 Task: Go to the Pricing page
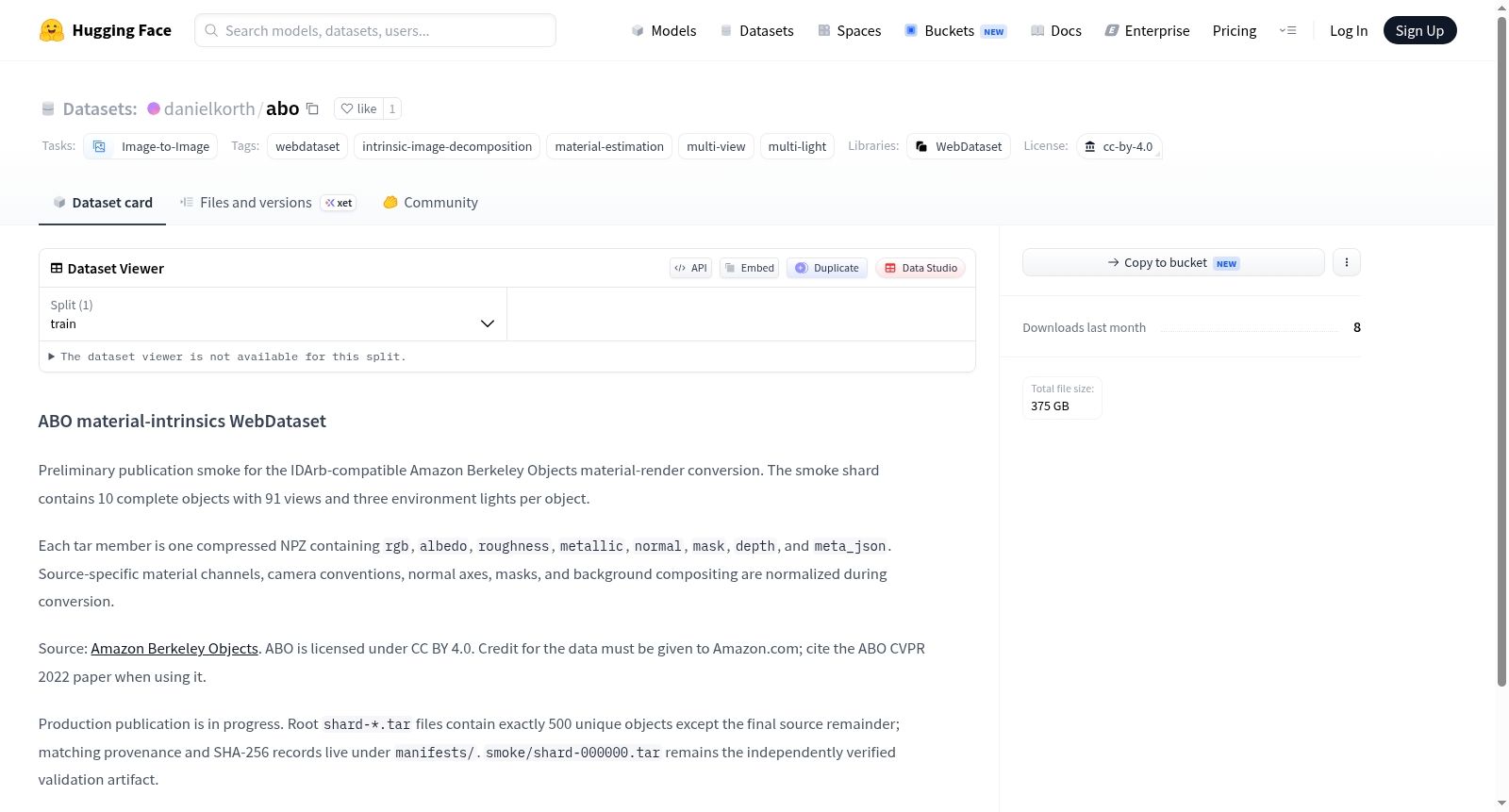(1235, 30)
